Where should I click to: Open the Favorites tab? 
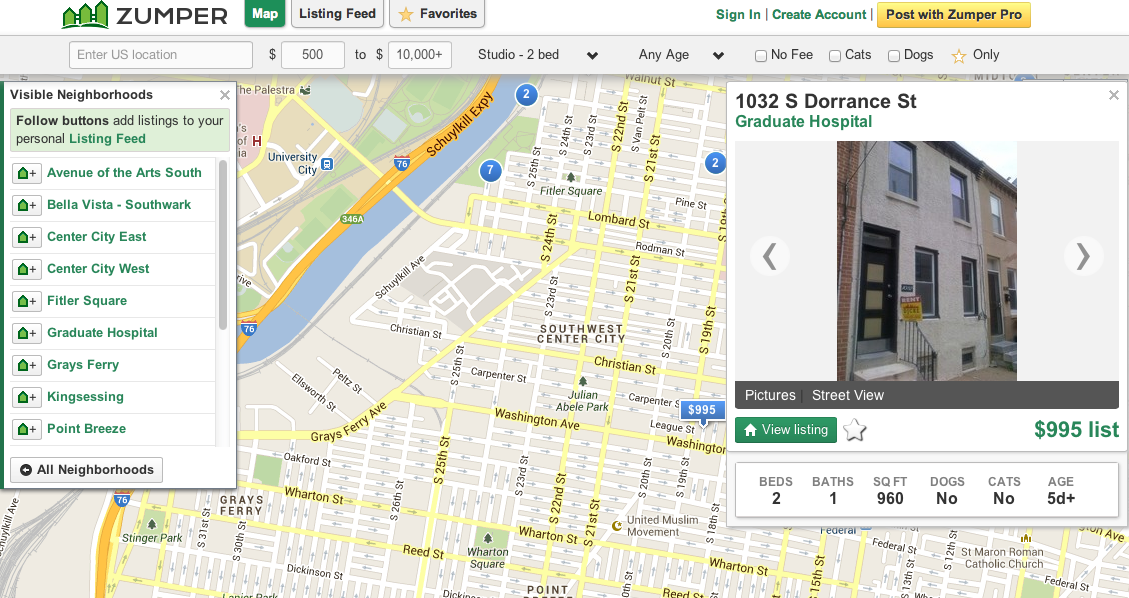click(x=438, y=14)
